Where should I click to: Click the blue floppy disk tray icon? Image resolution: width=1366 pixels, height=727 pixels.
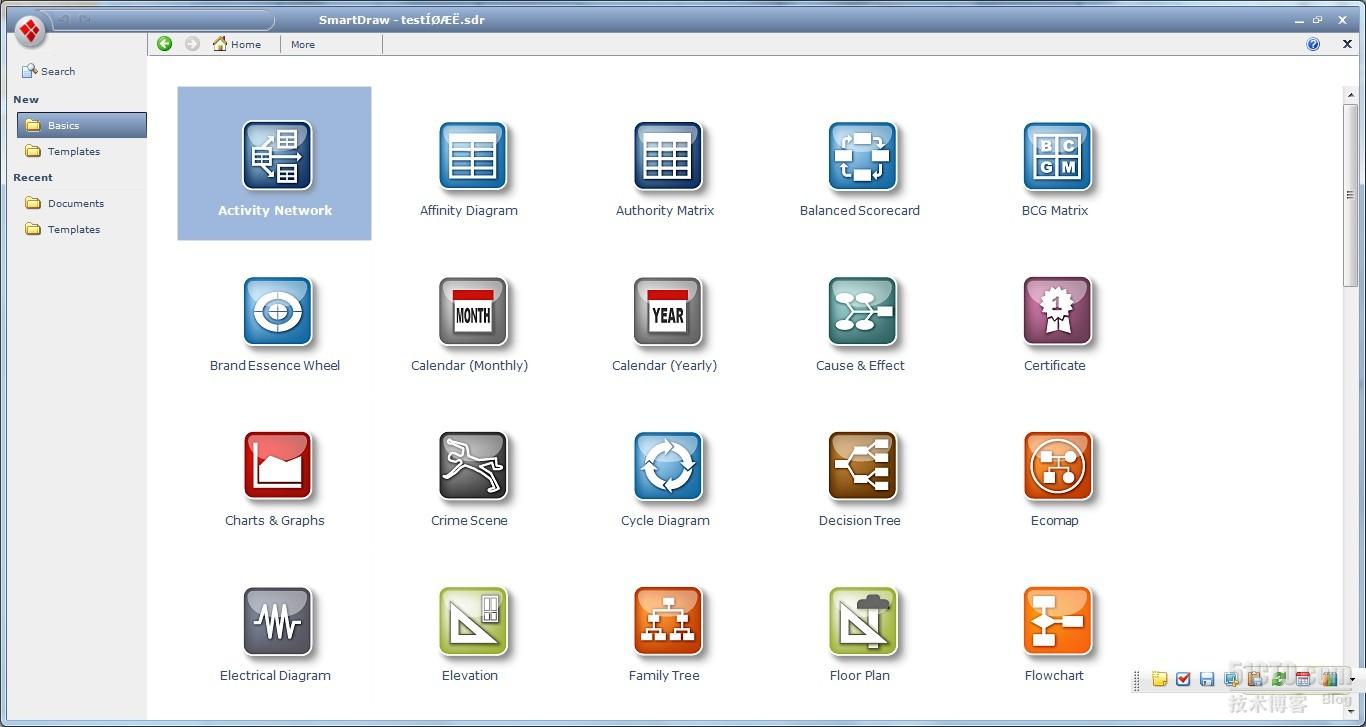coord(1207,679)
